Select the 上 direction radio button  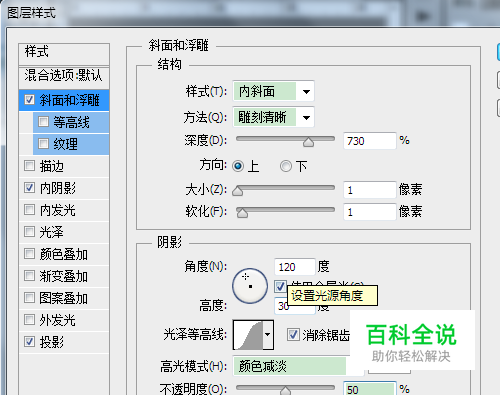tap(238, 166)
